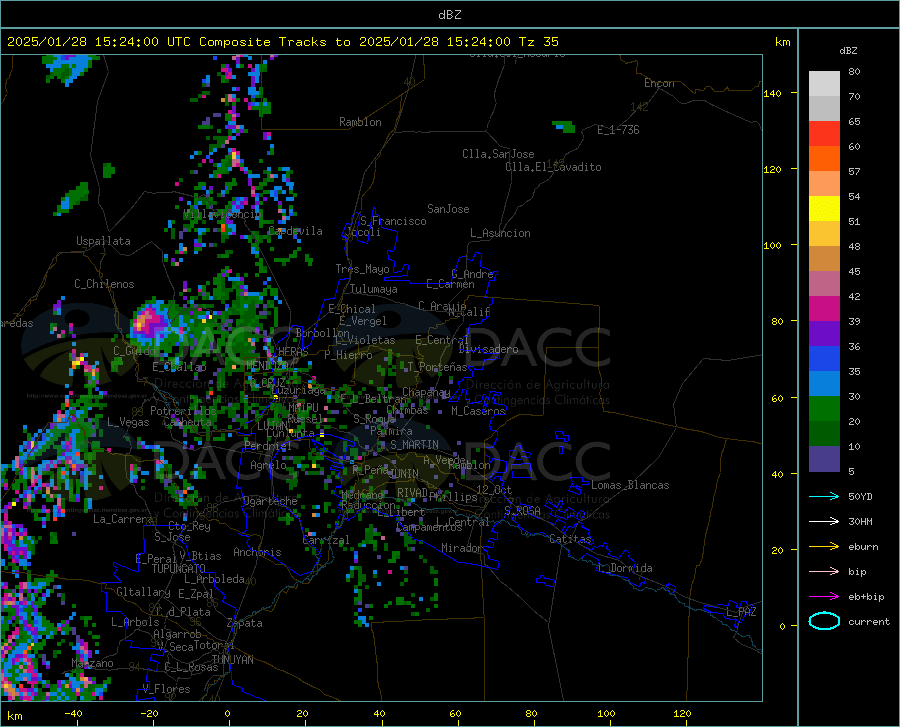This screenshot has height=727, width=900.
Task: Click the 'Tres_Mayo' map label
Action: (x=362, y=269)
